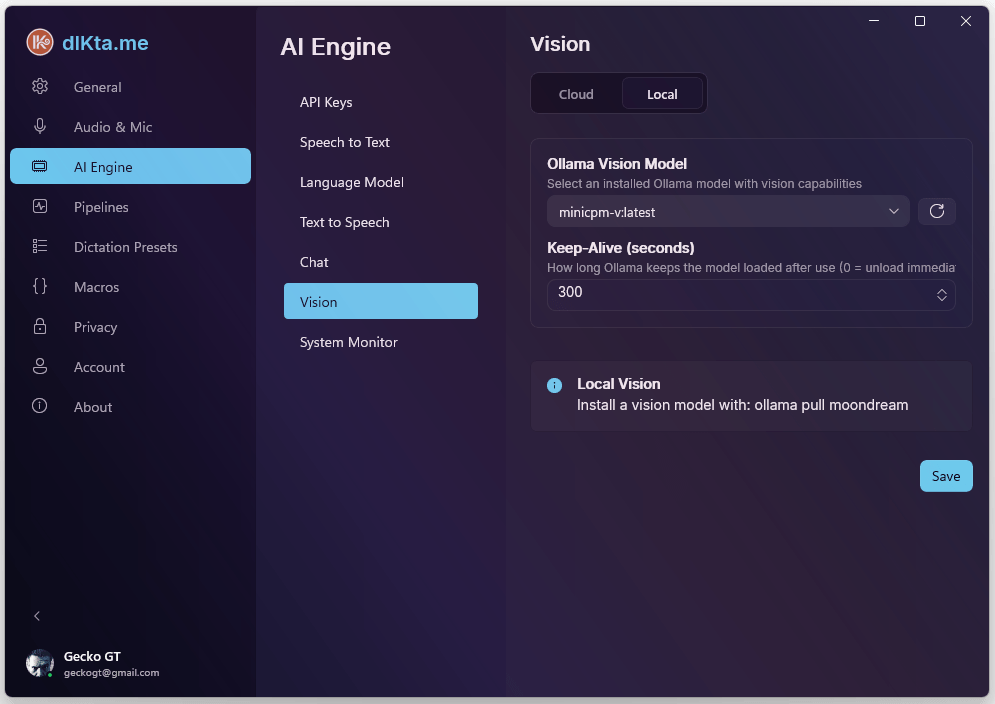The height and width of the screenshot is (704, 995).
Task: Open General settings
Action: pyautogui.click(x=131, y=87)
